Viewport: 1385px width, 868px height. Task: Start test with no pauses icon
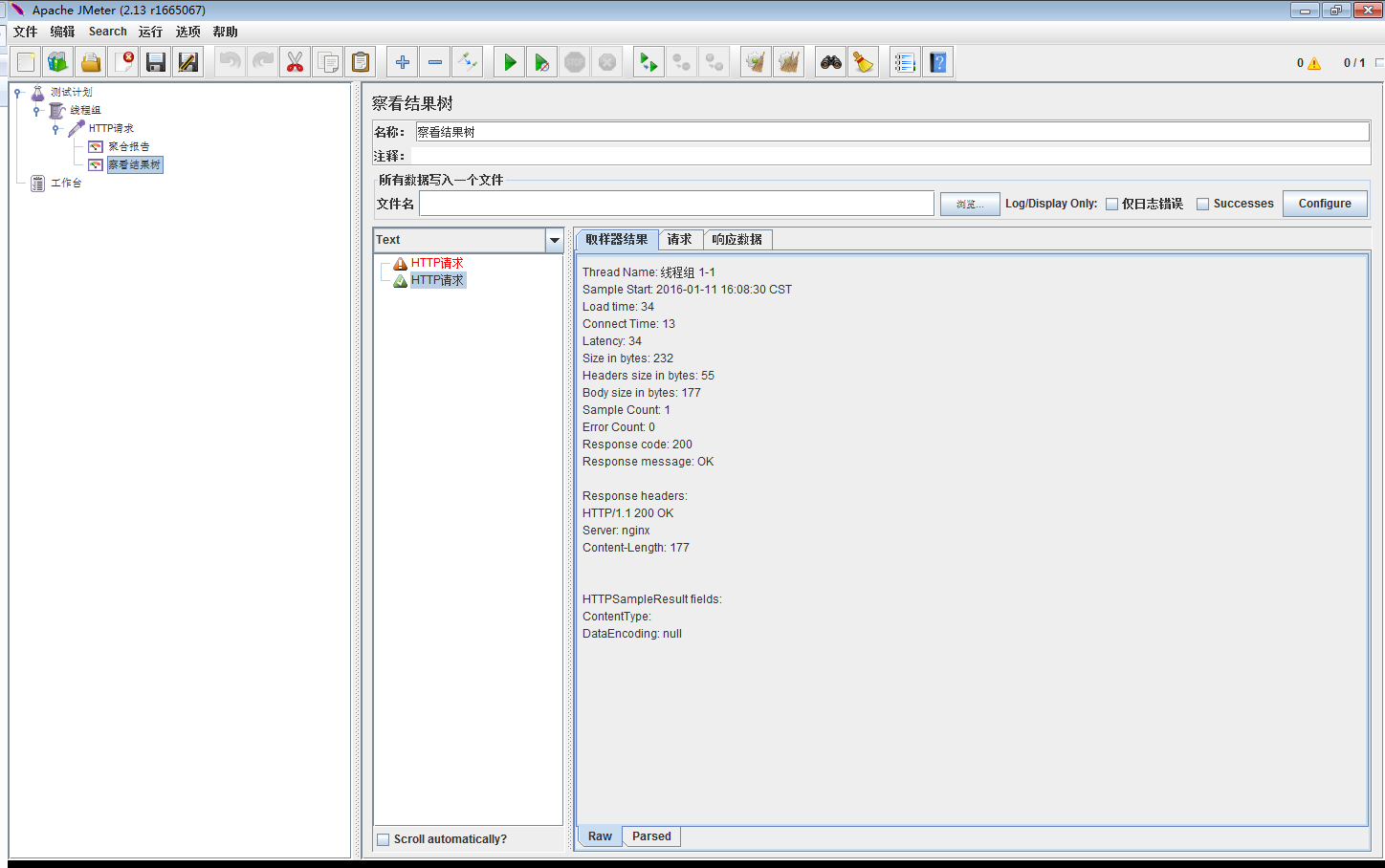[542, 62]
